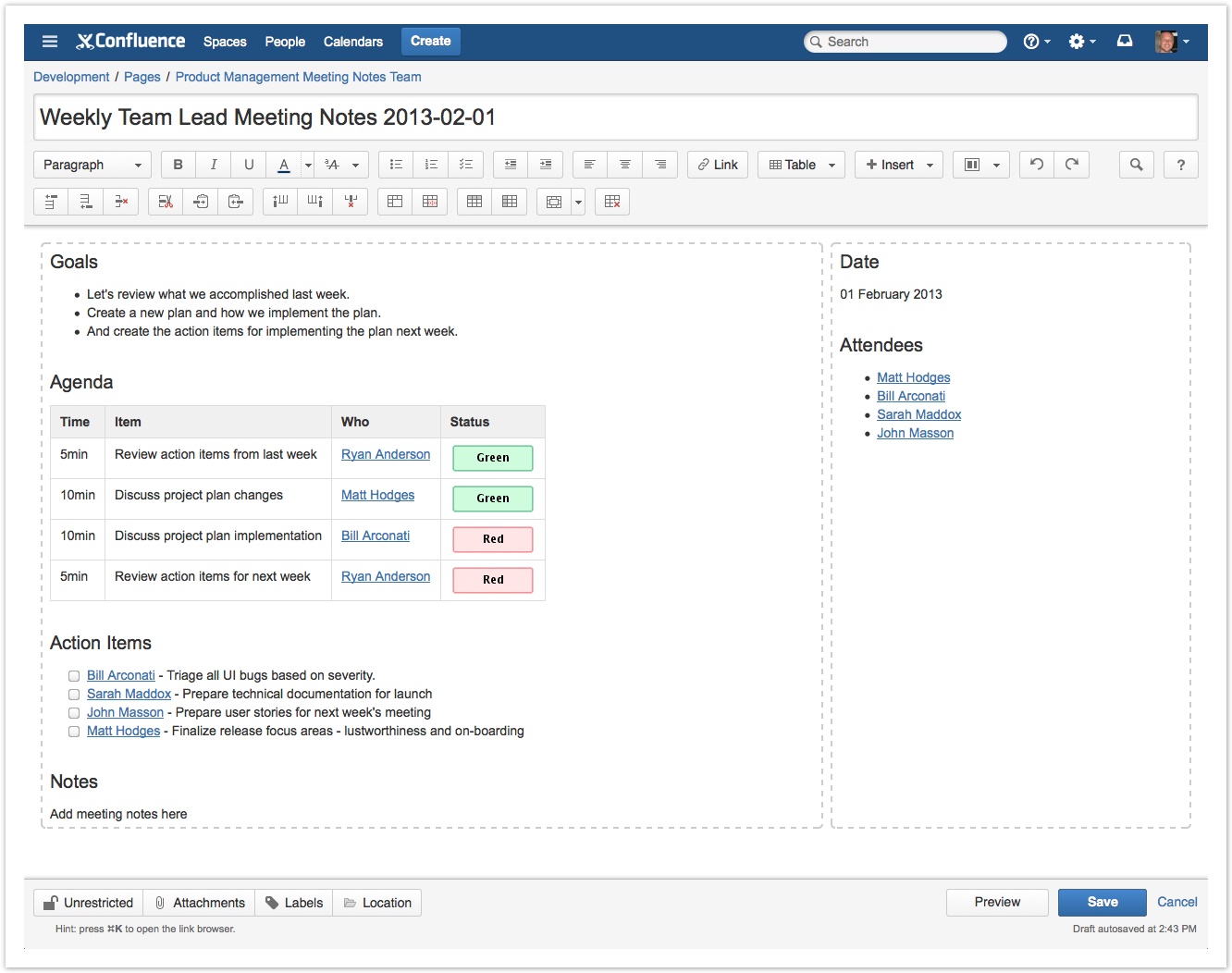Image resolution: width=1232 pixels, height=973 pixels.
Task: Cut the selected table row
Action: coord(166,202)
